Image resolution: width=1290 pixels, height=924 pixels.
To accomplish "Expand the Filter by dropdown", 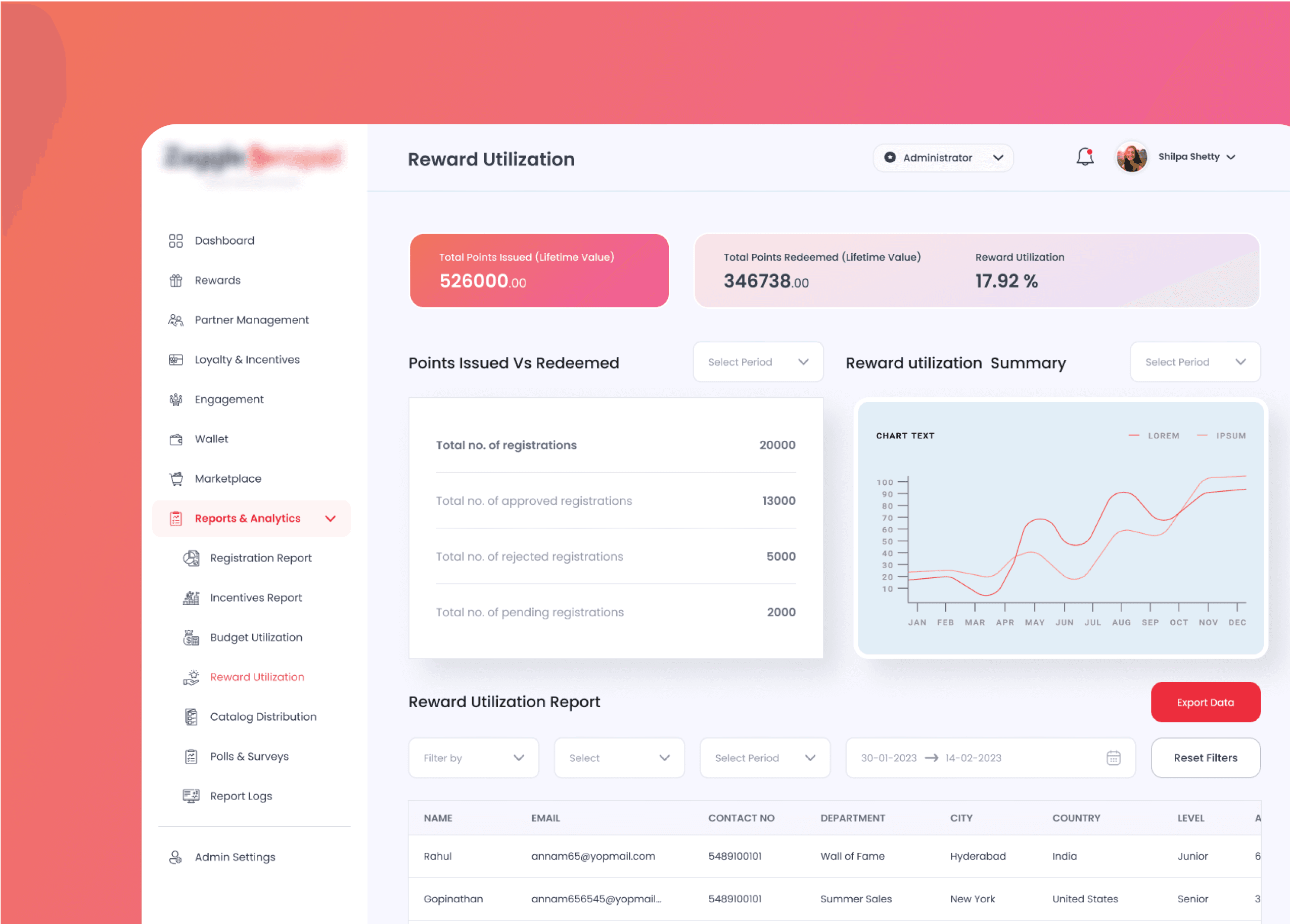I will (x=473, y=757).
